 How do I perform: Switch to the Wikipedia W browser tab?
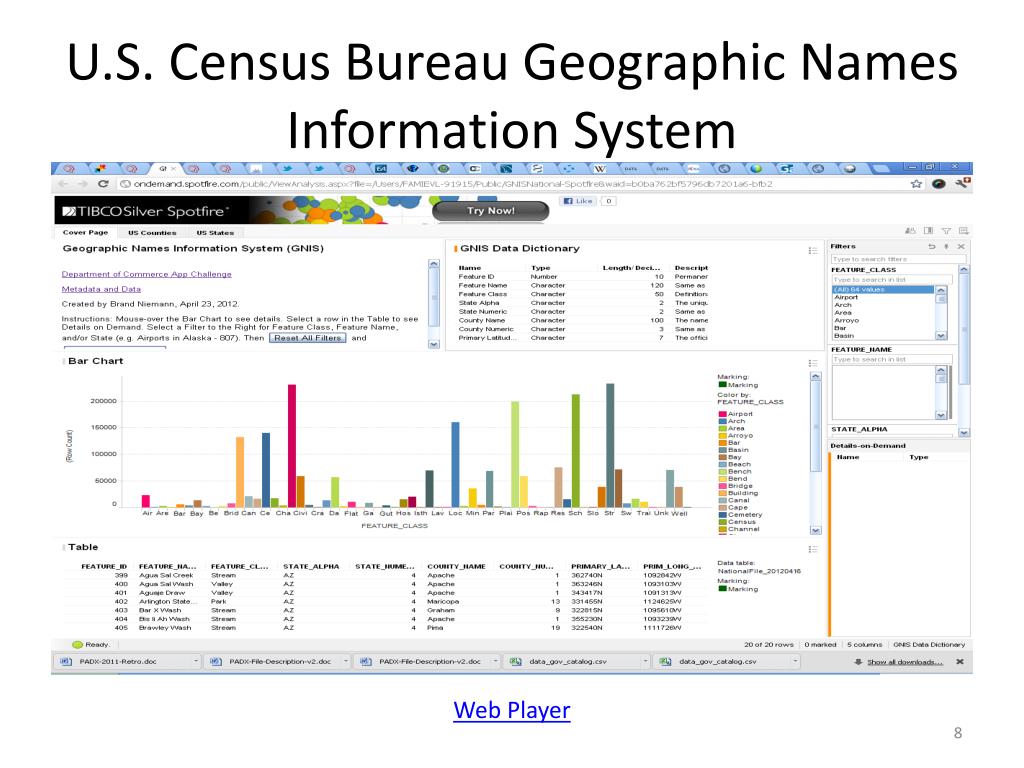(x=599, y=168)
